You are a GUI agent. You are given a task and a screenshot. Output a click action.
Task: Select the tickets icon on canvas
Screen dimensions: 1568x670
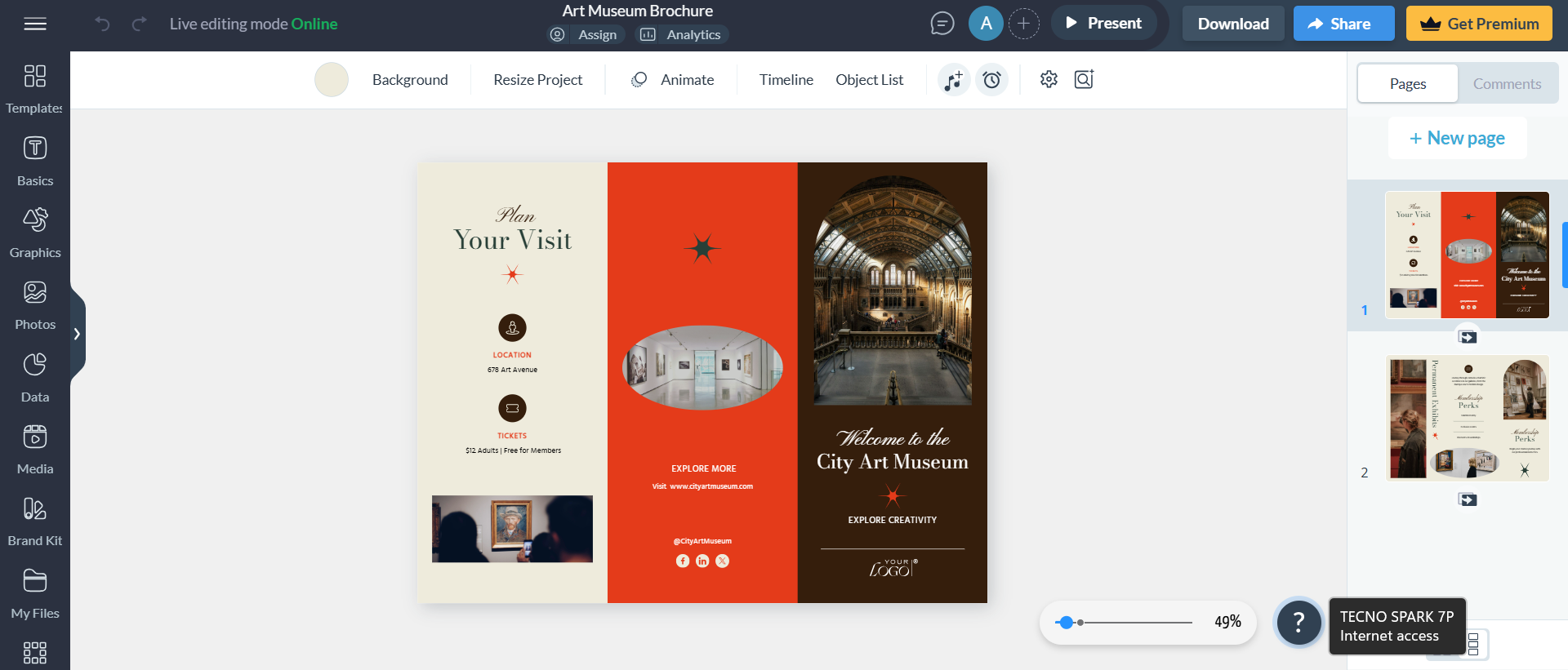pyautogui.click(x=512, y=408)
